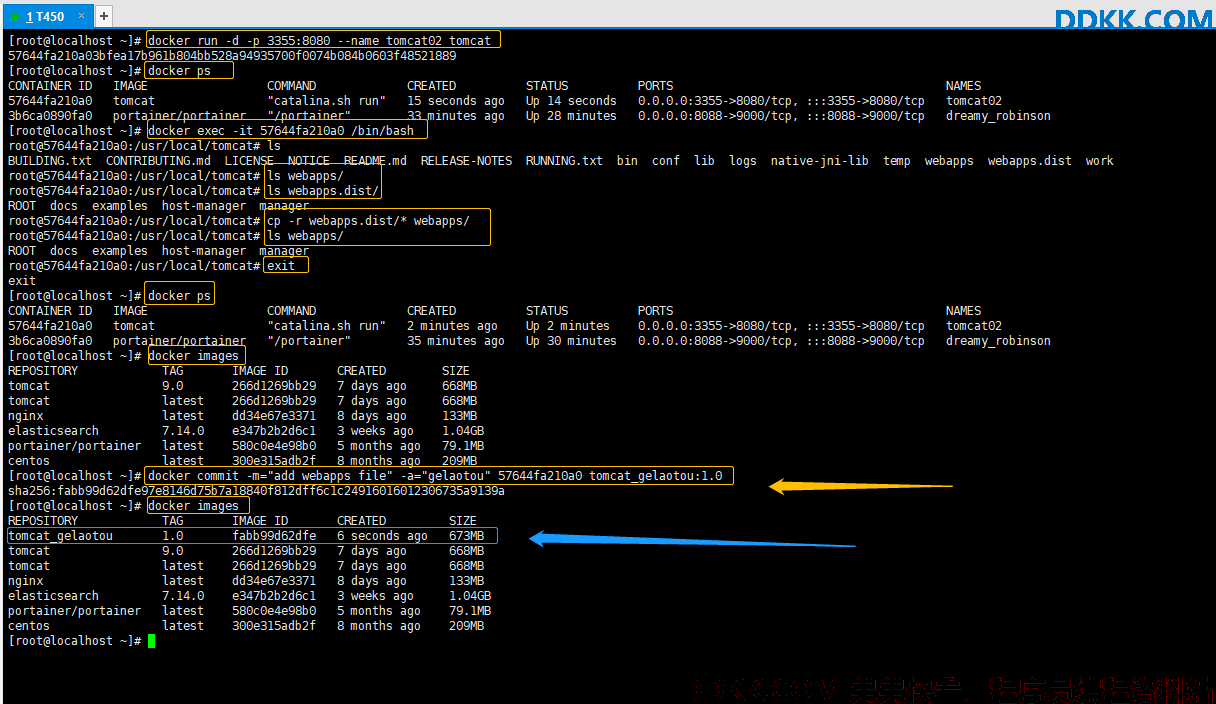The image size is (1216, 704).
Task: Click the highlighted docker run tomcat02 command
Action: (323, 41)
